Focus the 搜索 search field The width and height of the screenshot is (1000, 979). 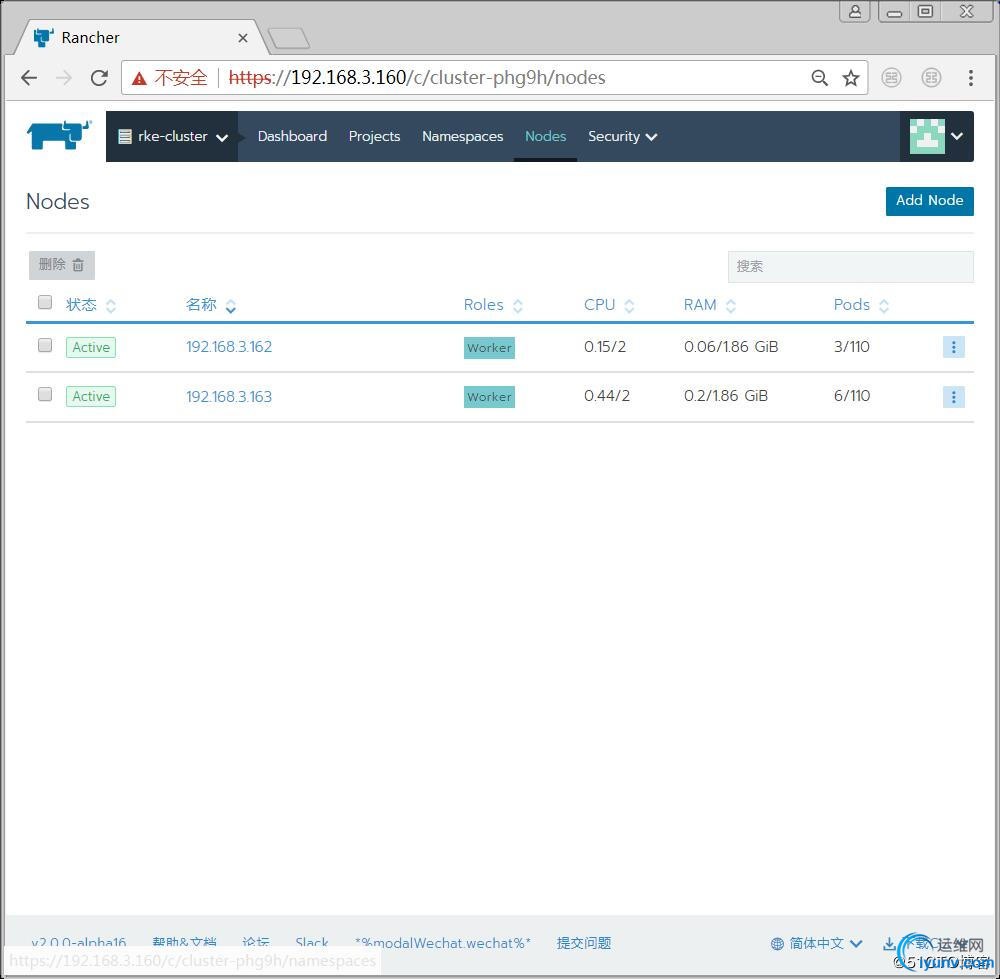click(x=851, y=266)
